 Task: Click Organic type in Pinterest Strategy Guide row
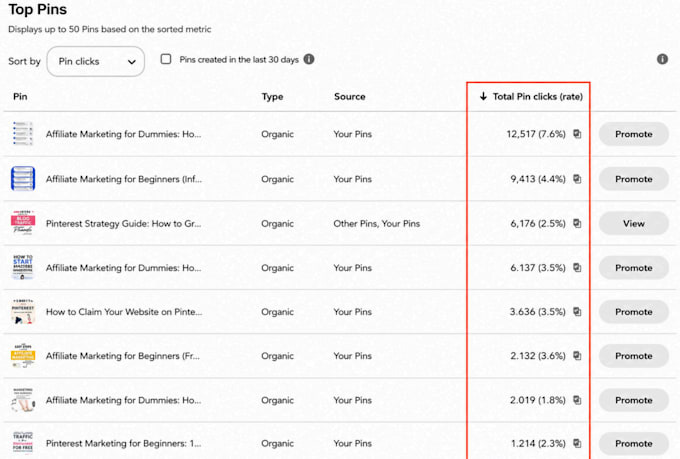pos(277,224)
